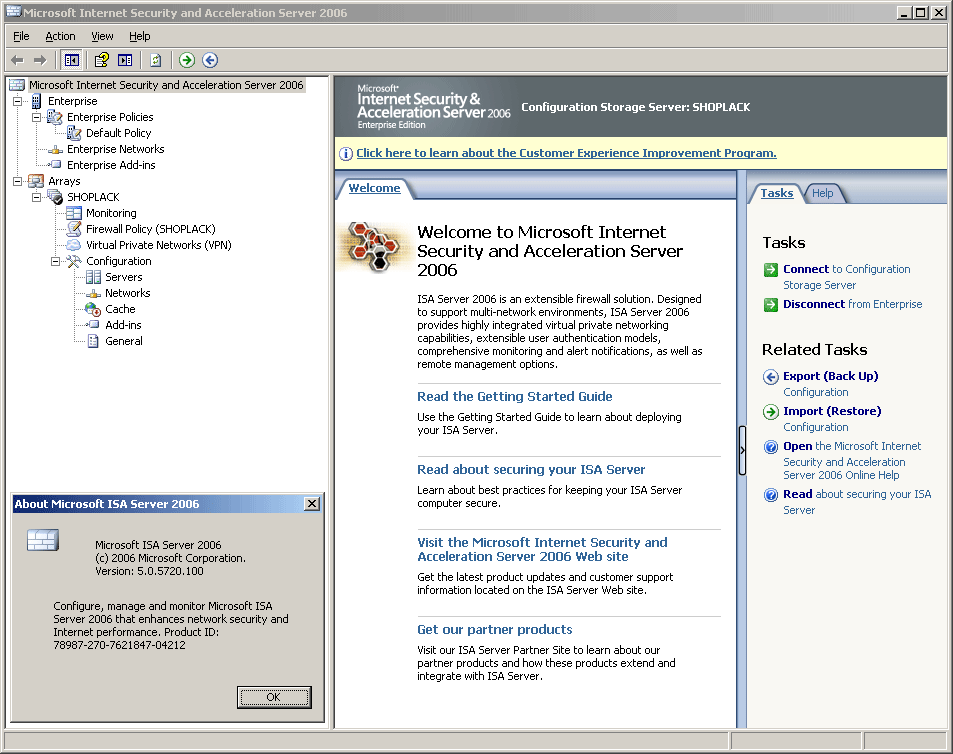Collapse the task pane with splitter arrow
953x754 pixels.
pos(742,450)
